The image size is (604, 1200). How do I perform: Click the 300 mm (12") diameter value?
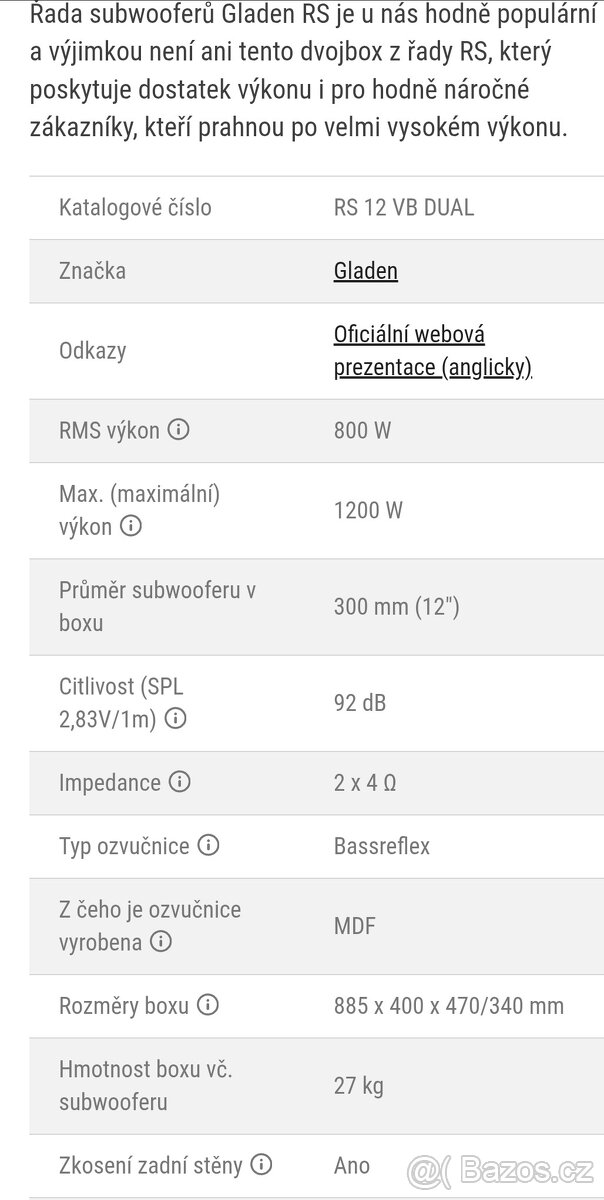396,606
